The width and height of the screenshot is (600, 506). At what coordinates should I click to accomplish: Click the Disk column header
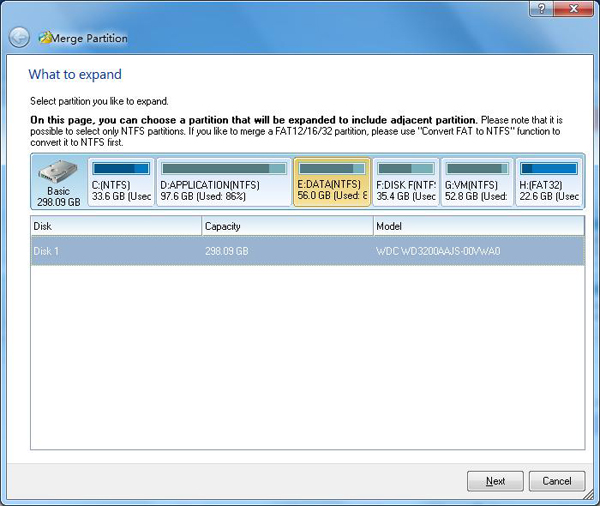tap(116, 226)
